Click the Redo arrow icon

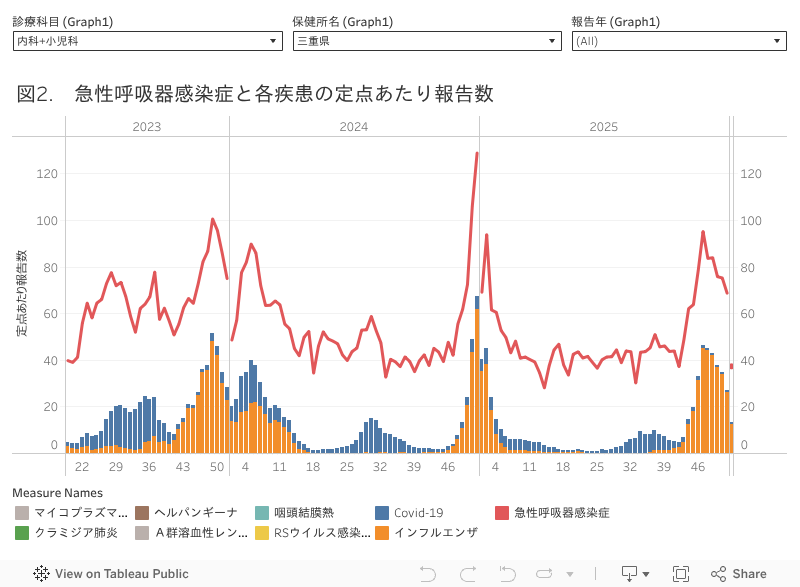[468, 574]
